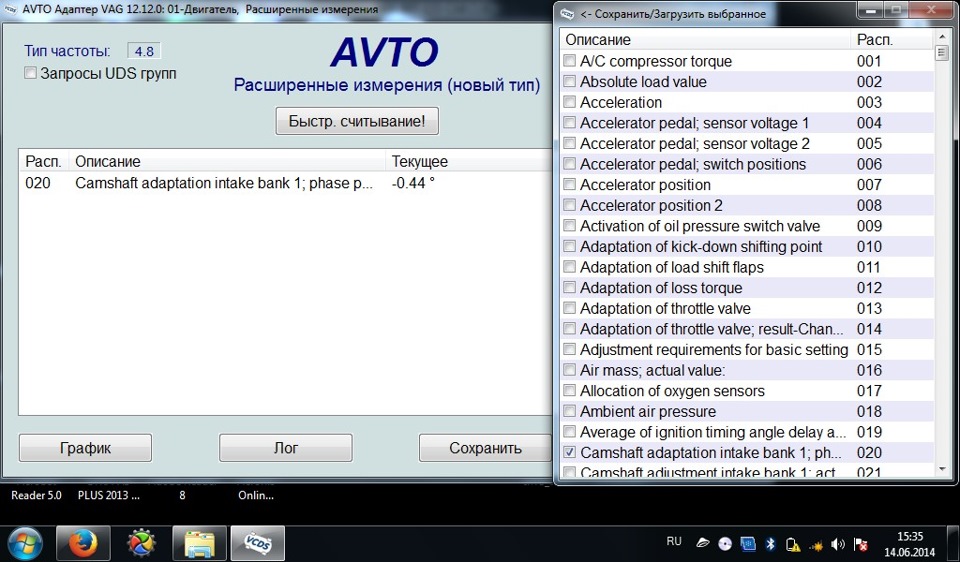Select Adaptation of throttle valve; result-Chan... row
This screenshot has width=960, height=562.
click(747, 329)
